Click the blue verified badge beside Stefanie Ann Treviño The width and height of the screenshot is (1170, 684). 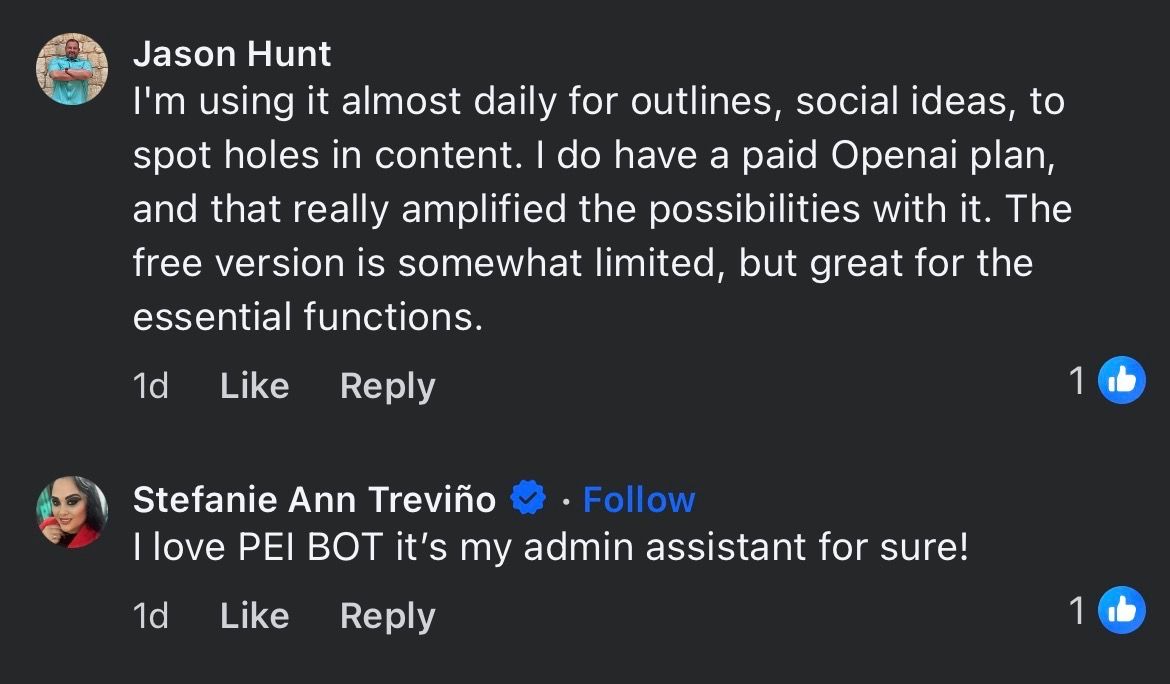click(x=528, y=498)
